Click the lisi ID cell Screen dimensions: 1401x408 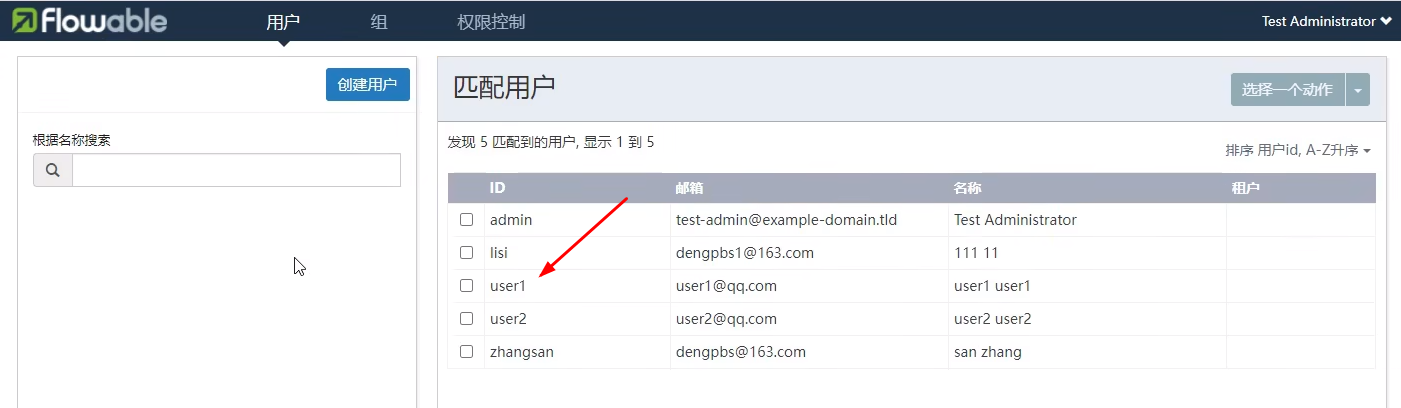pos(499,253)
